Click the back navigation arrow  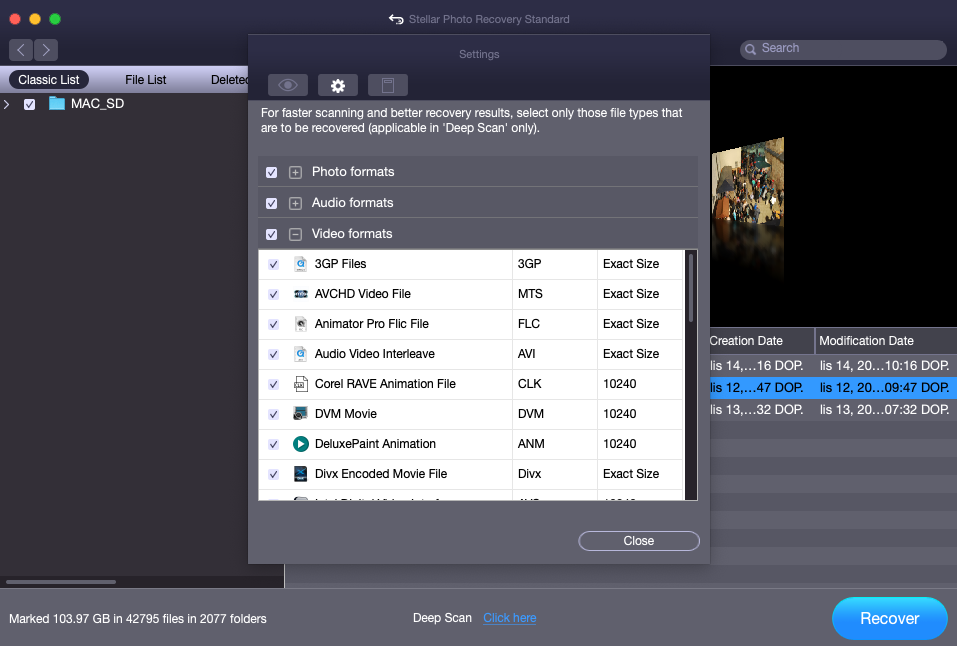click(x=21, y=49)
